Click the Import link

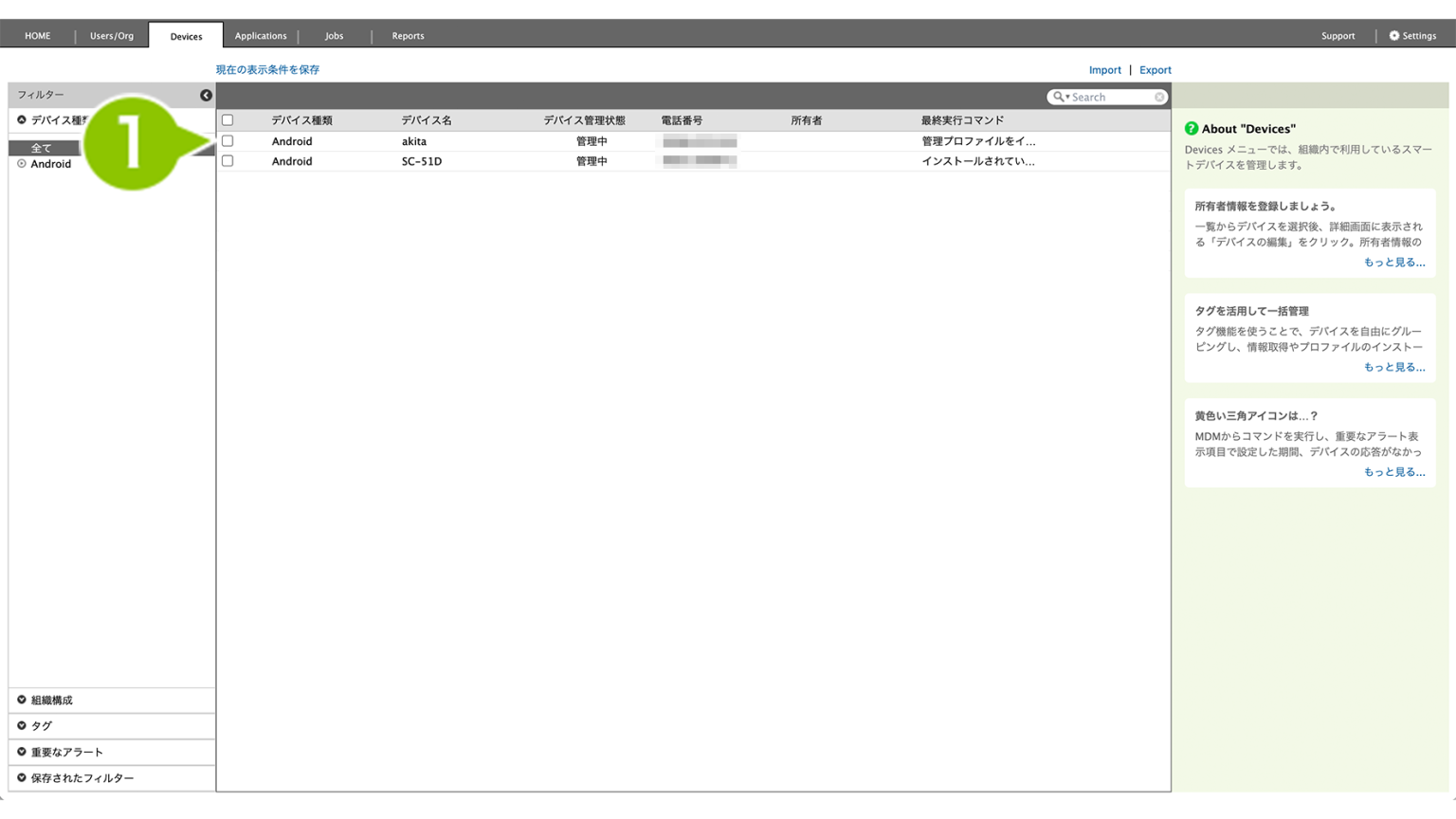pyautogui.click(x=1104, y=70)
